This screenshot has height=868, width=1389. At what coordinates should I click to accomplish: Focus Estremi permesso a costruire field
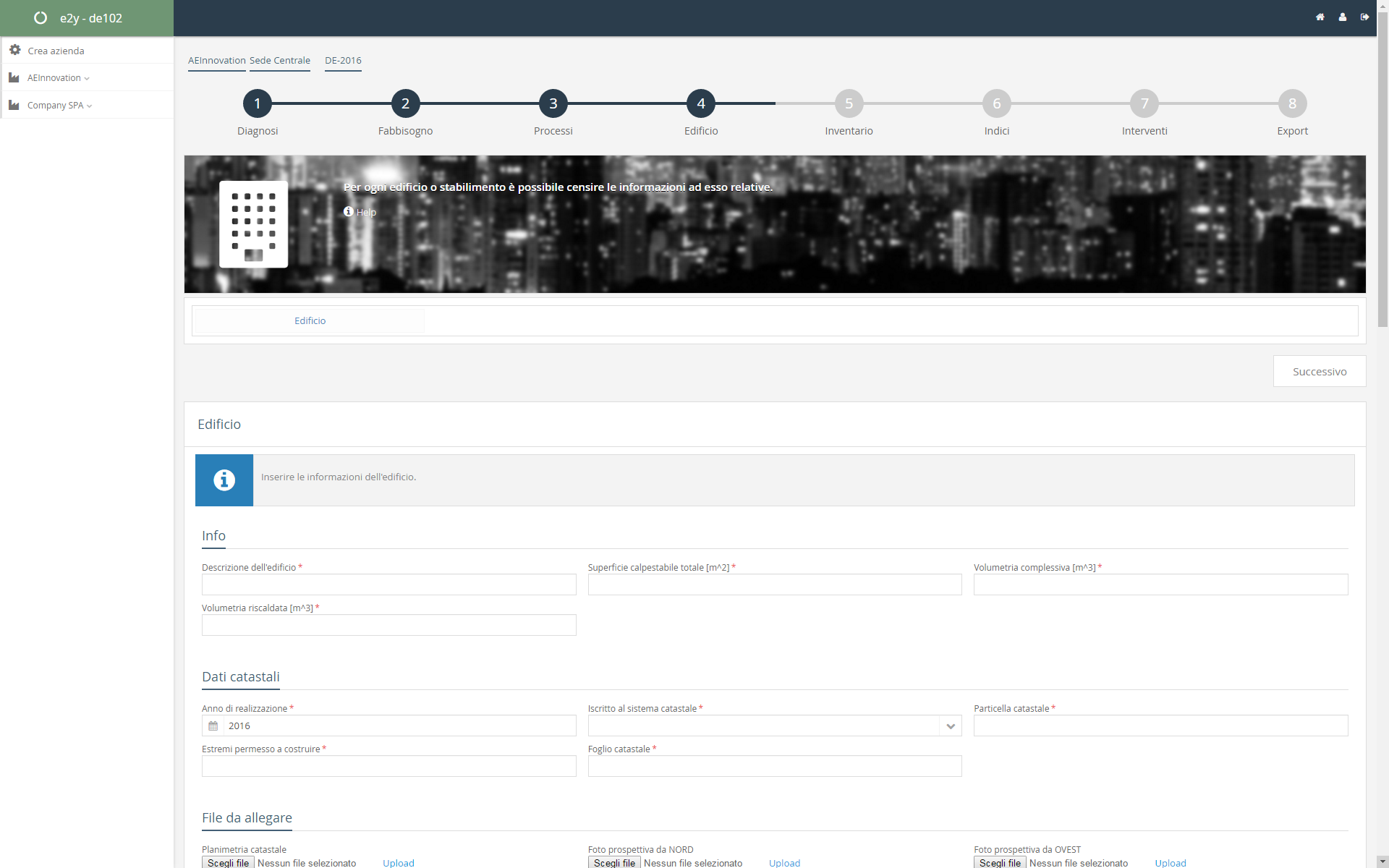point(389,766)
